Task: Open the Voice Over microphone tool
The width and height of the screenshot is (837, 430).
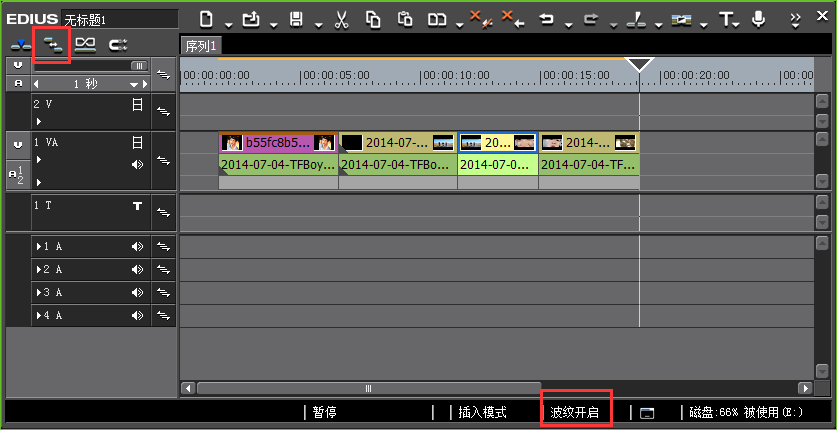Action: tap(758, 20)
